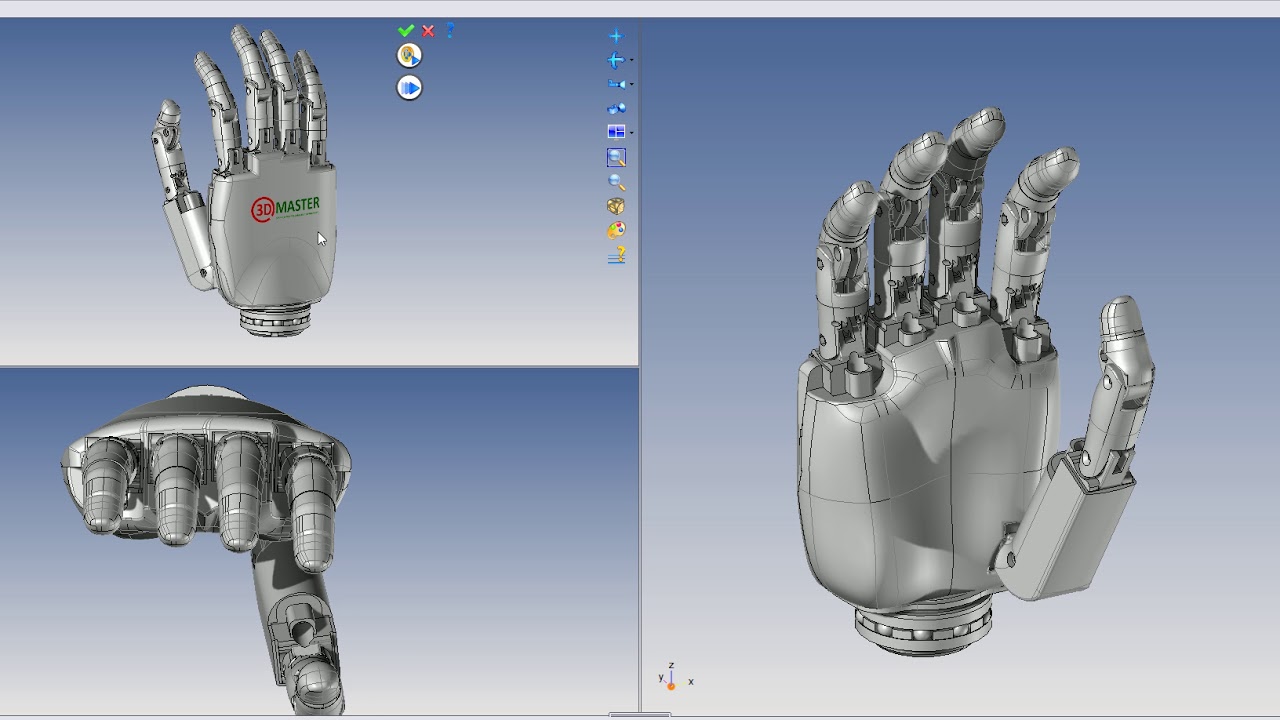1280x720 pixels.
Task: Click the 3D MASTER logo on the palm
Action: click(x=285, y=208)
